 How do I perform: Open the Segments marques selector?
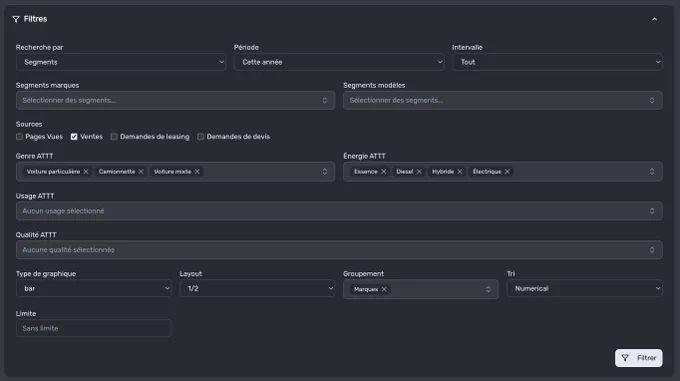point(175,100)
